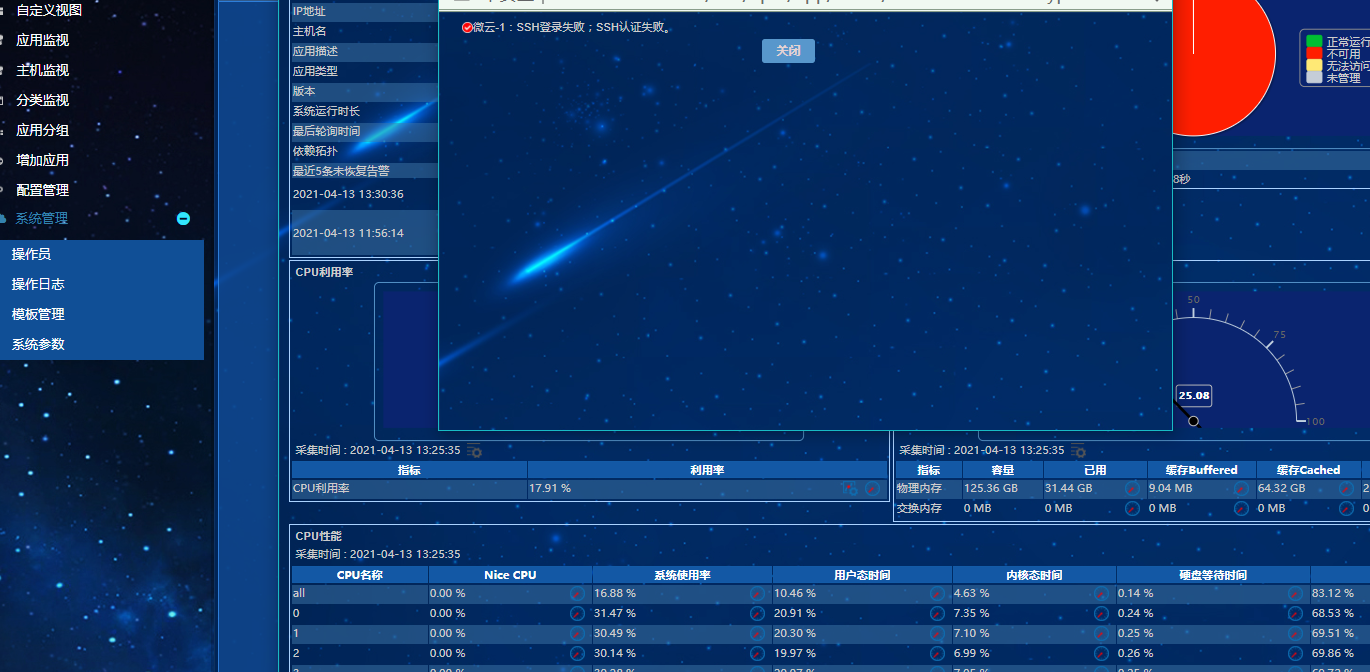Open trend chart icon for CPU 1 7.10 %
The width and height of the screenshot is (1370, 672).
tap(1101, 633)
